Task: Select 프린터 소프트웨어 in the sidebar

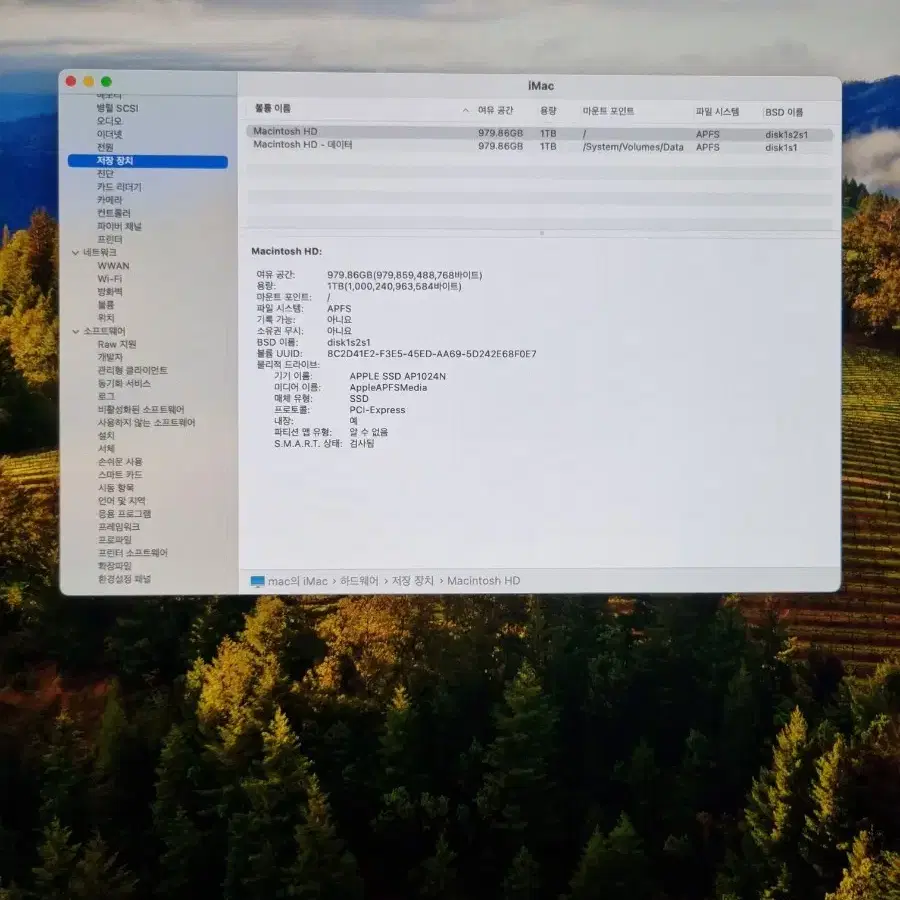Action: [133, 553]
